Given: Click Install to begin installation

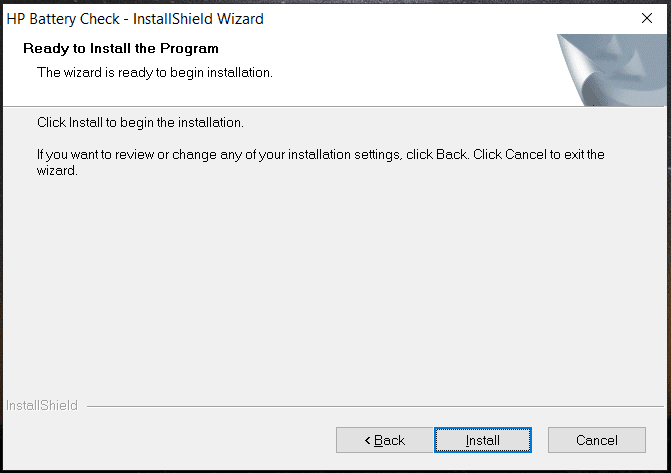Looking at the screenshot, I should coord(483,440).
